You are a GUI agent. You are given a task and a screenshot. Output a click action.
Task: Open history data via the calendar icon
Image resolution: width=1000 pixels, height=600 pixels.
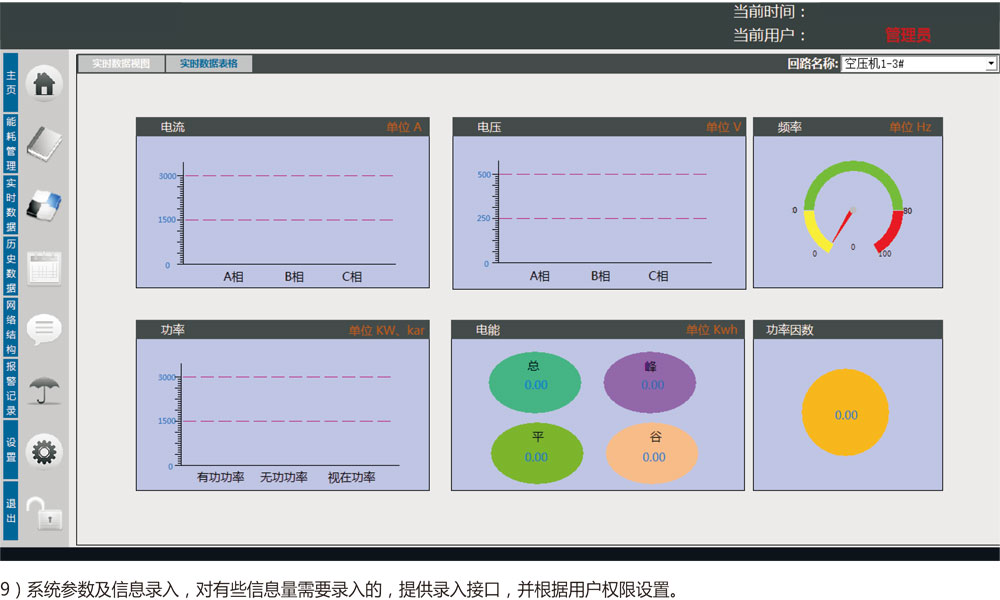[x=43, y=268]
